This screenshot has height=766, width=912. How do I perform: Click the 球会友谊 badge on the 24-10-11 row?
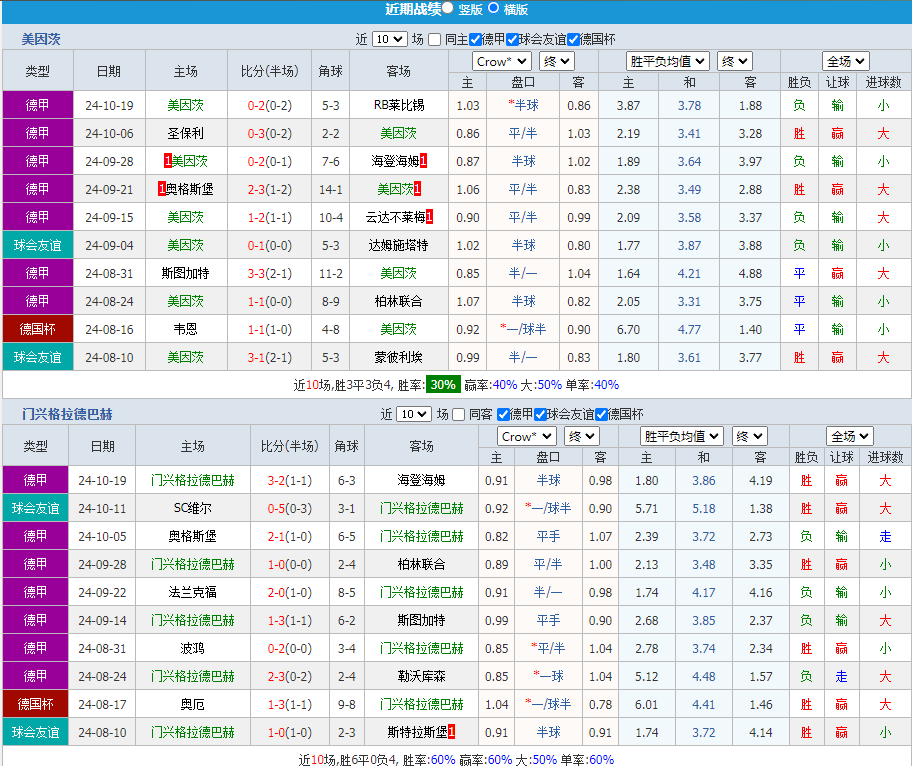tap(35, 508)
